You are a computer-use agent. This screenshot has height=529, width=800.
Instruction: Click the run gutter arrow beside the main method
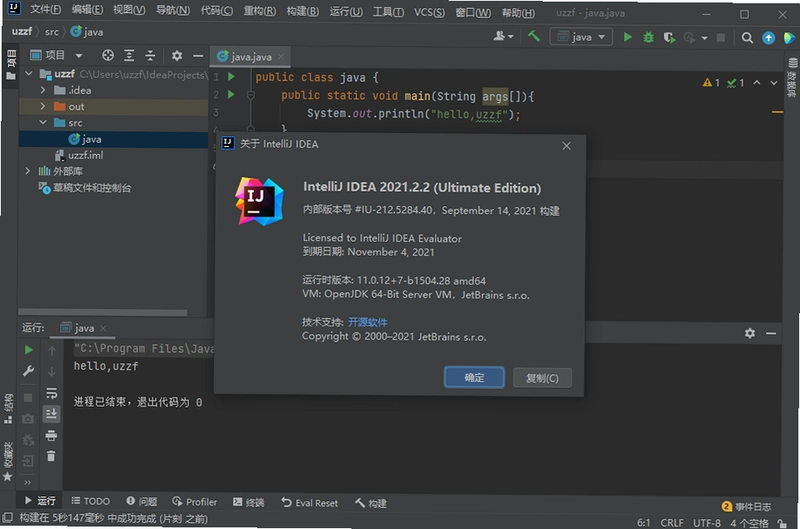tap(231, 94)
